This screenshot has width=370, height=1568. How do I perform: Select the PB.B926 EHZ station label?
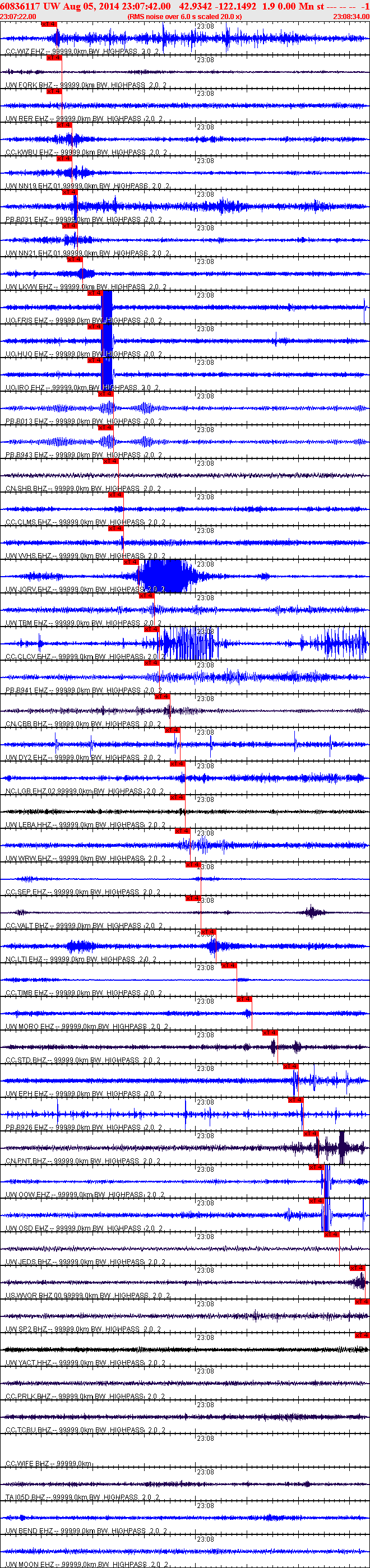84,1128
